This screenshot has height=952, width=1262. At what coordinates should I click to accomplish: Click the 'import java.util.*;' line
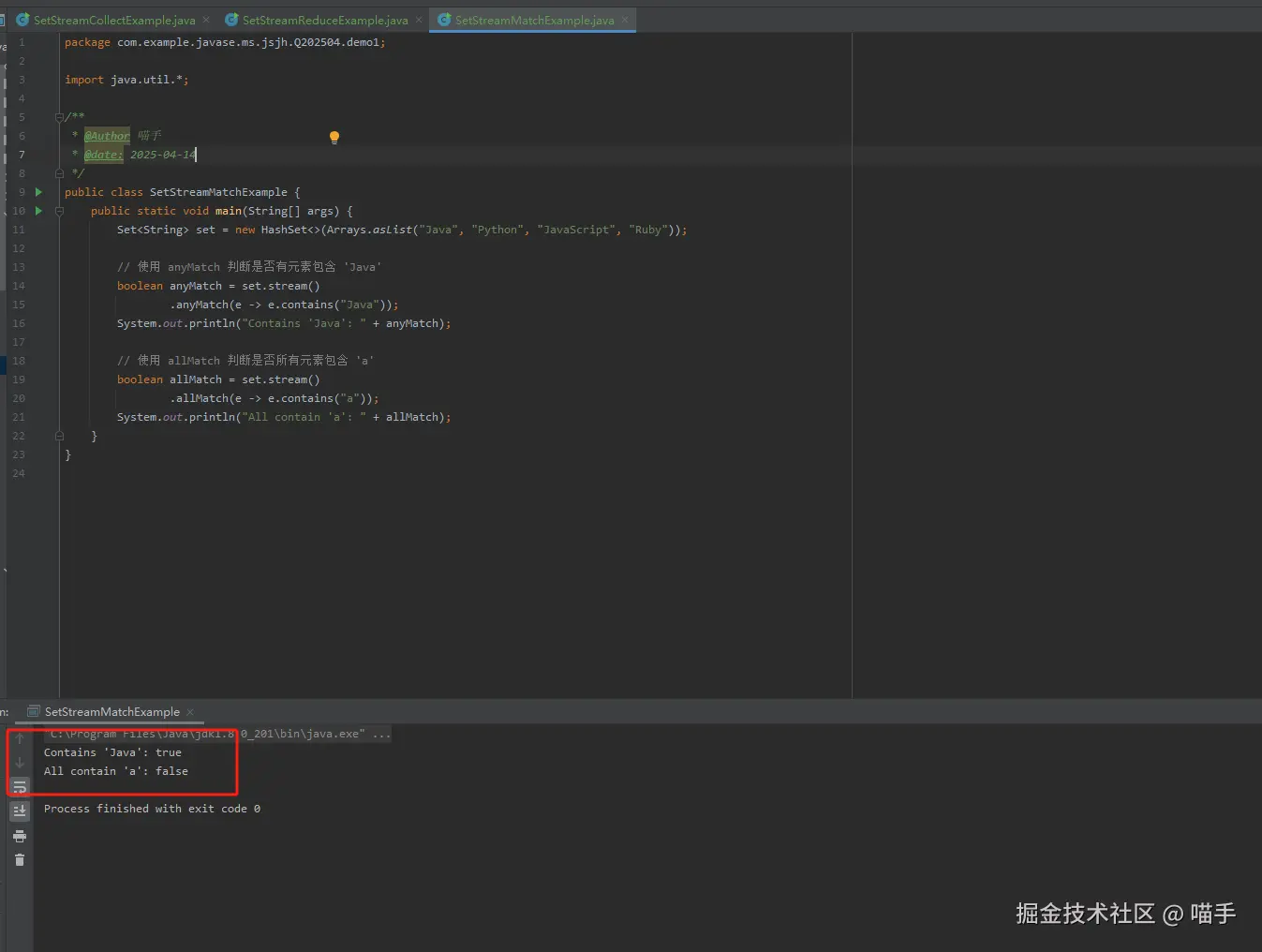click(126, 80)
